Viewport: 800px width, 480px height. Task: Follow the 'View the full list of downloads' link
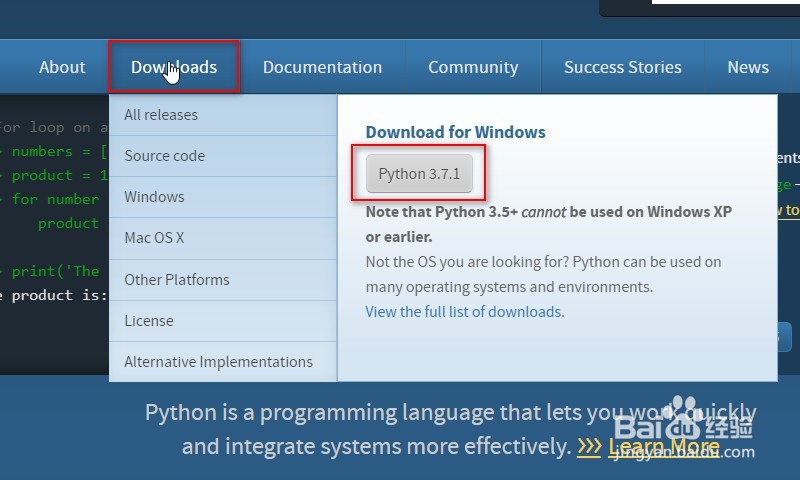[463, 312]
